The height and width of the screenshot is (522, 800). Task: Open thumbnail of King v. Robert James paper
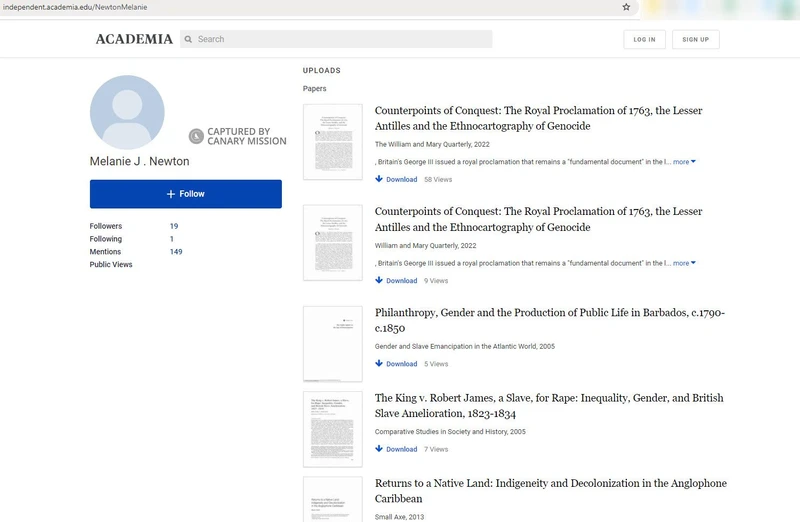(x=333, y=429)
